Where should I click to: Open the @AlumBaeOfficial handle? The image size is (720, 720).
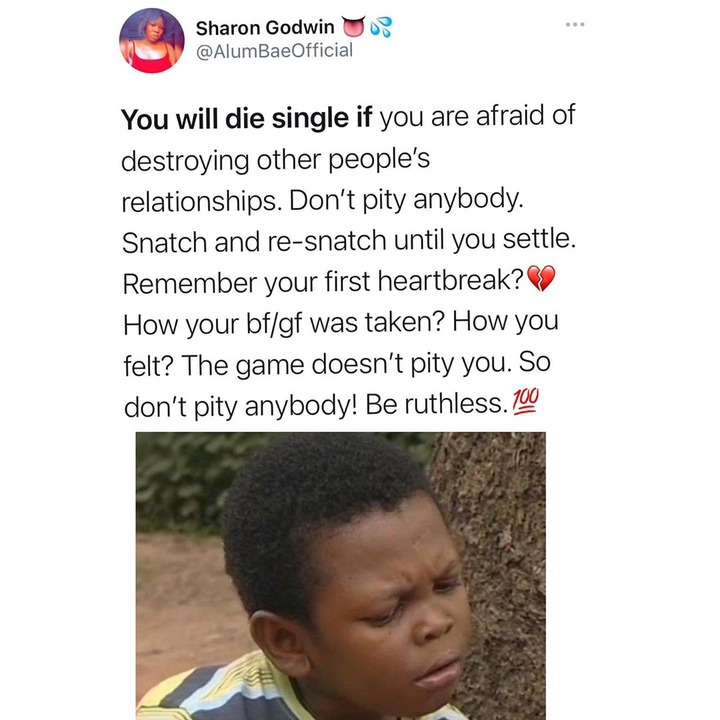tap(275, 51)
